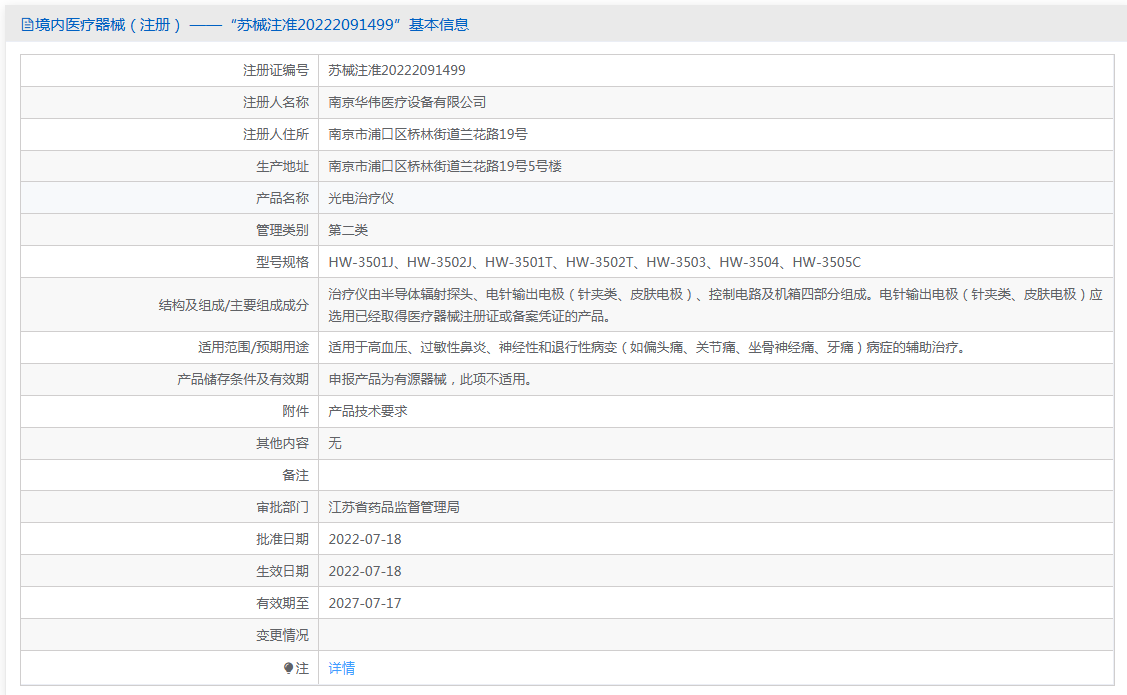Click the 型号规格 label
Screen dimensions: 1127x695
coord(282,262)
